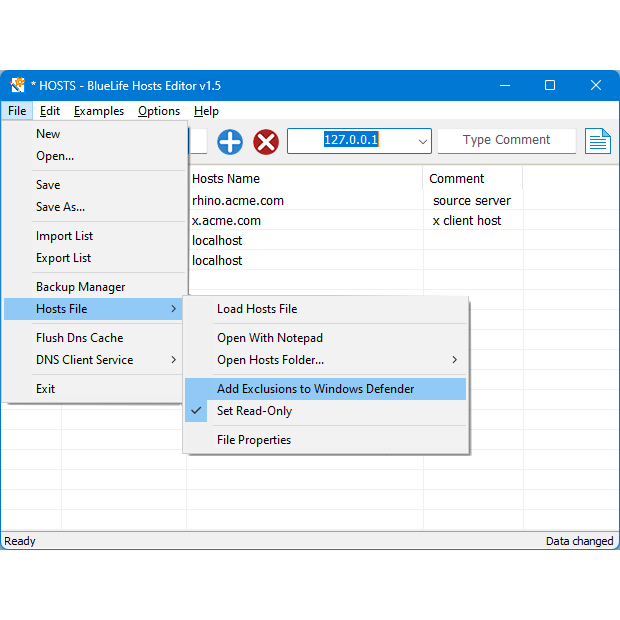Open the Options menu
The image size is (620, 620).
tap(159, 111)
